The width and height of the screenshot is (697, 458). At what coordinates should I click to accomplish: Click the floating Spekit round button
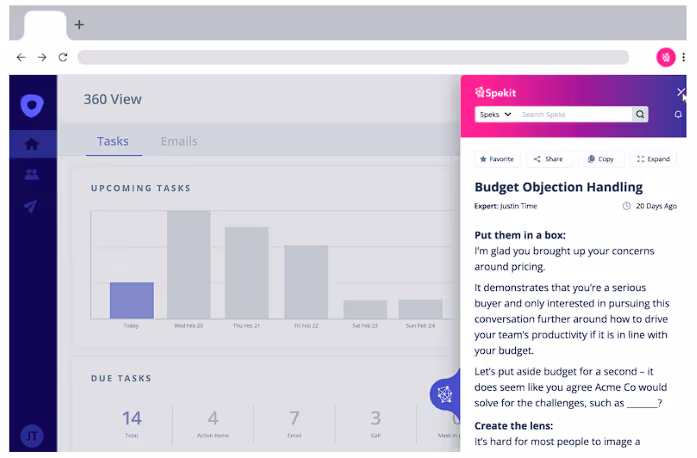pyautogui.click(x=445, y=394)
